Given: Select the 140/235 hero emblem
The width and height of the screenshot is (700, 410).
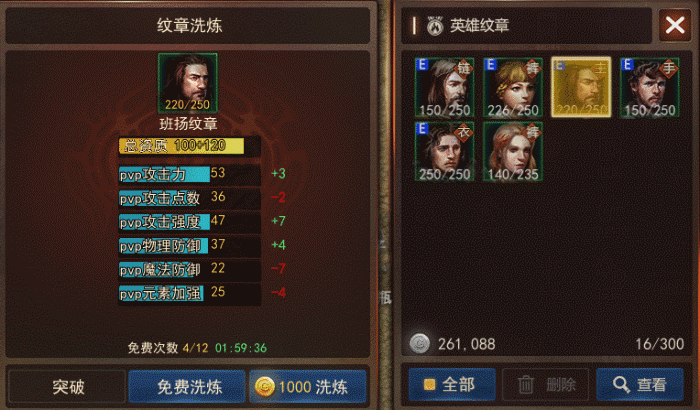Looking at the screenshot, I should click(x=512, y=152).
